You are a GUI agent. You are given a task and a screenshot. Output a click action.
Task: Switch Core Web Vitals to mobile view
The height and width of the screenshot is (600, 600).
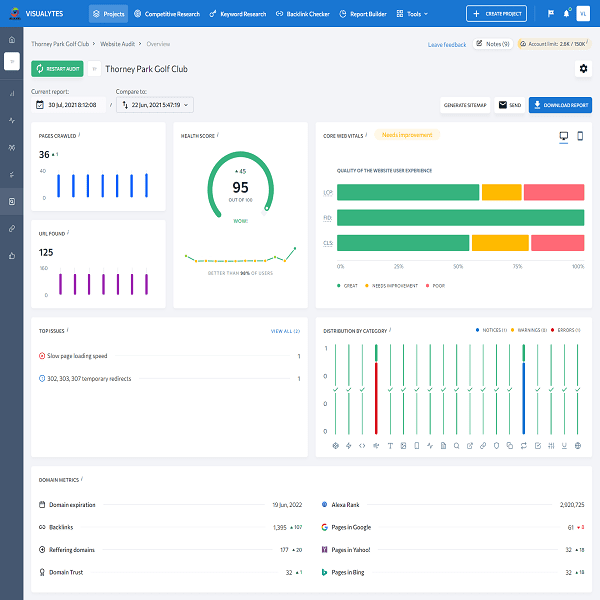(x=579, y=136)
